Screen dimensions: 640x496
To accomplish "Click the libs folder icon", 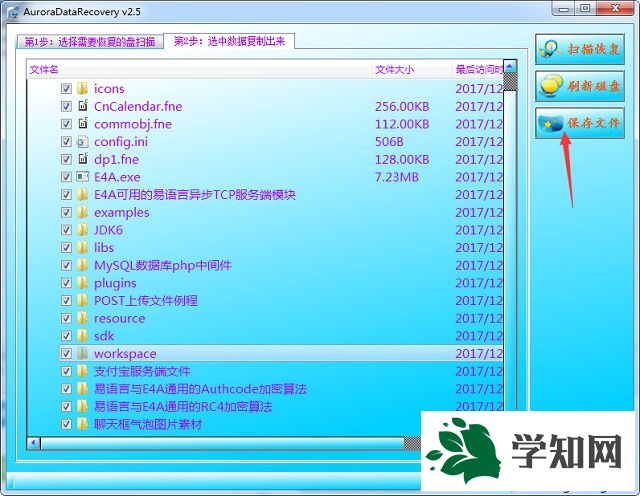I will coord(82,247).
